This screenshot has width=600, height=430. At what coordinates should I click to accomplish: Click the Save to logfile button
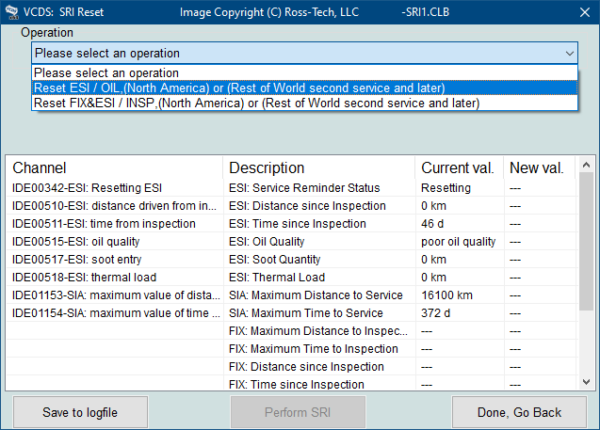[78, 411]
